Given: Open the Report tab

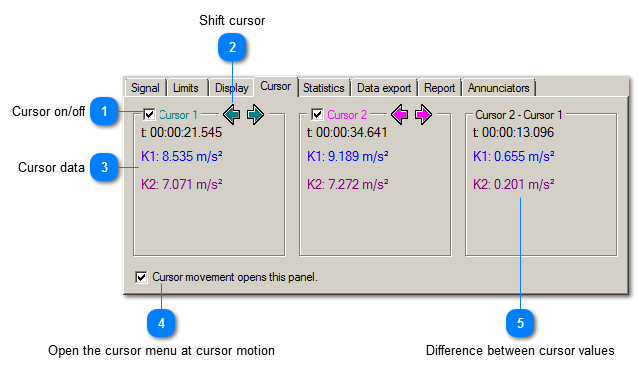Looking at the screenshot, I should coord(439,88).
